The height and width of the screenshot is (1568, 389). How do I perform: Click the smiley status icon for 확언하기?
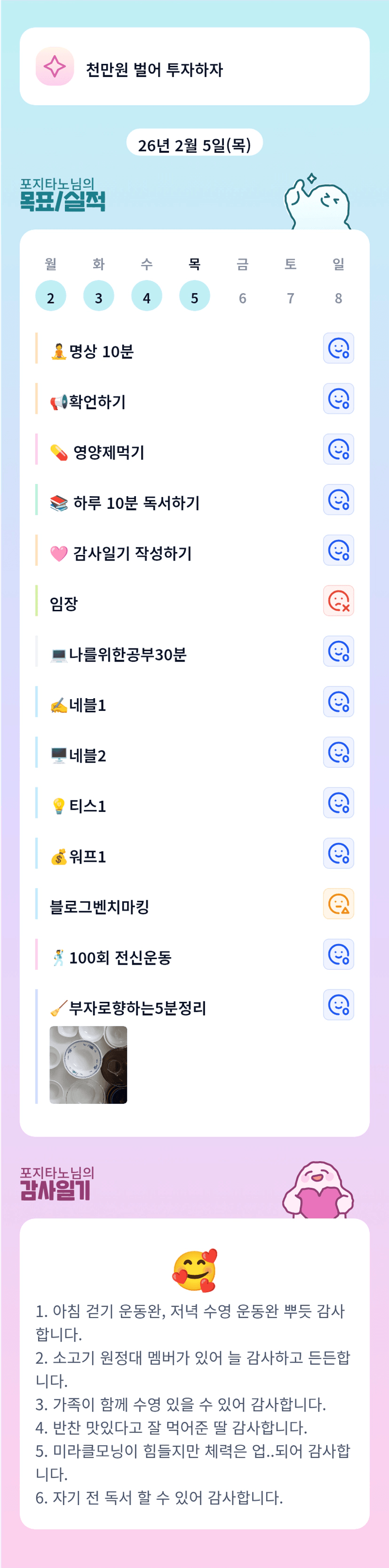[x=338, y=399]
